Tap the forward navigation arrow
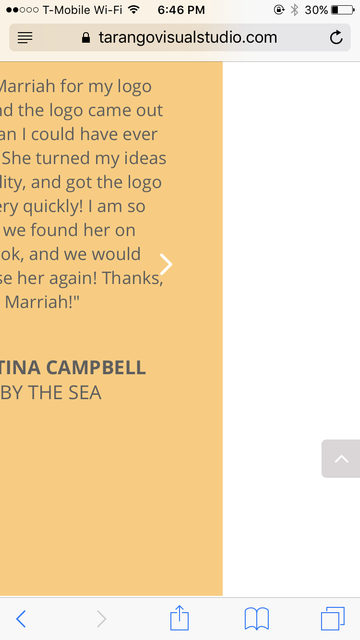This screenshot has height=640, width=360. click(101, 619)
